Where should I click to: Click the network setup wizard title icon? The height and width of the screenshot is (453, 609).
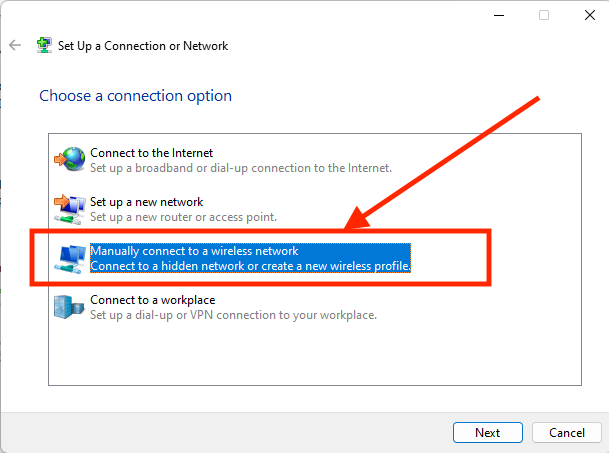[x=44, y=45]
